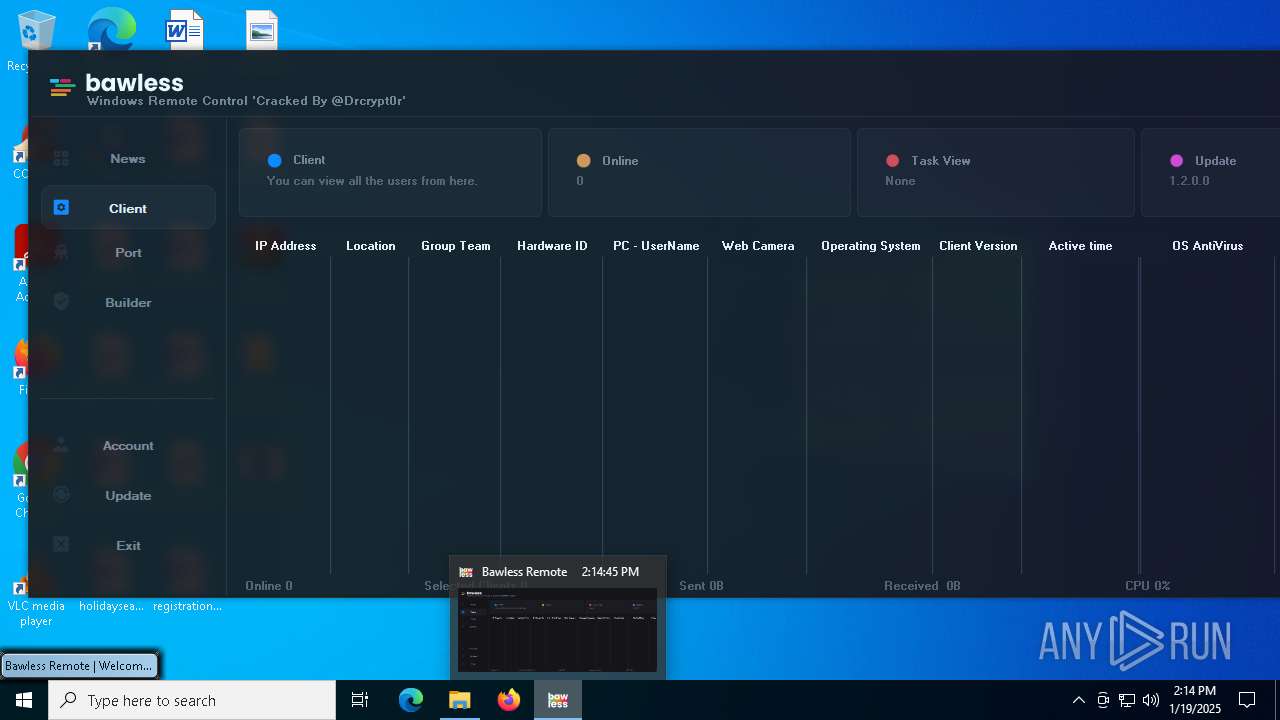Image resolution: width=1280 pixels, height=720 pixels.
Task: Click the blue Client card dot
Action: tap(275, 160)
